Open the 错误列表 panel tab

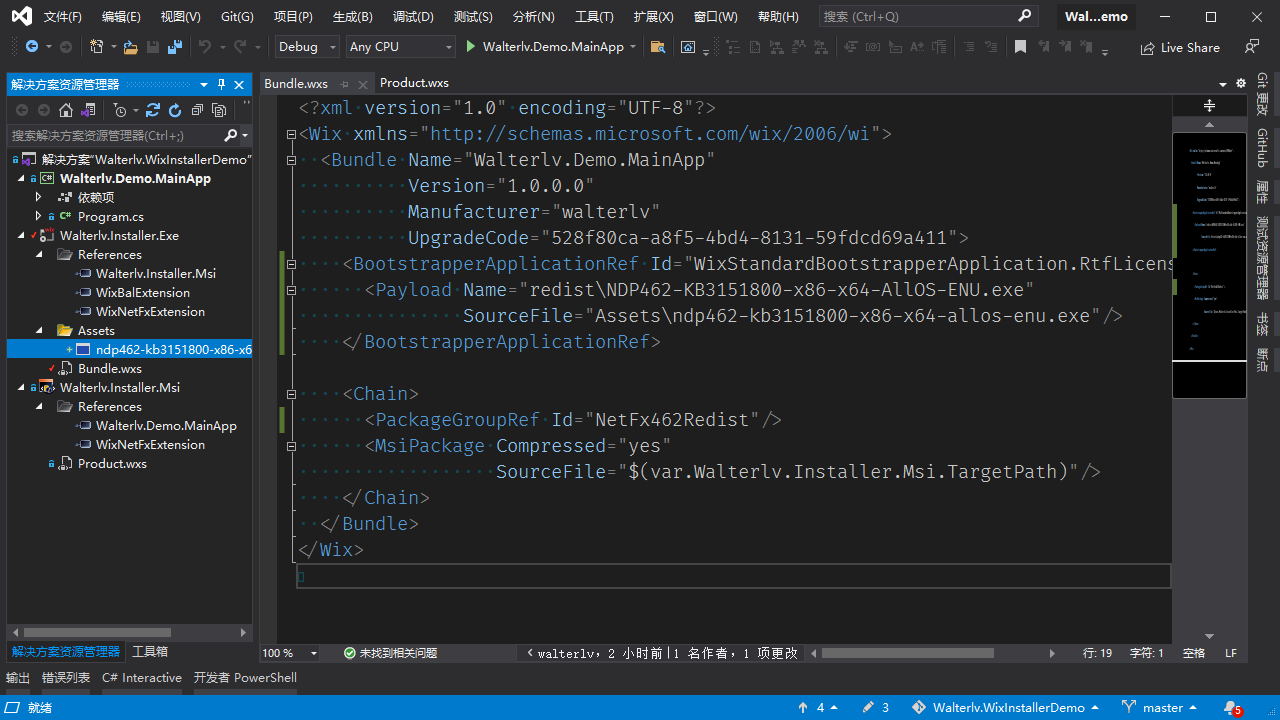66,678
